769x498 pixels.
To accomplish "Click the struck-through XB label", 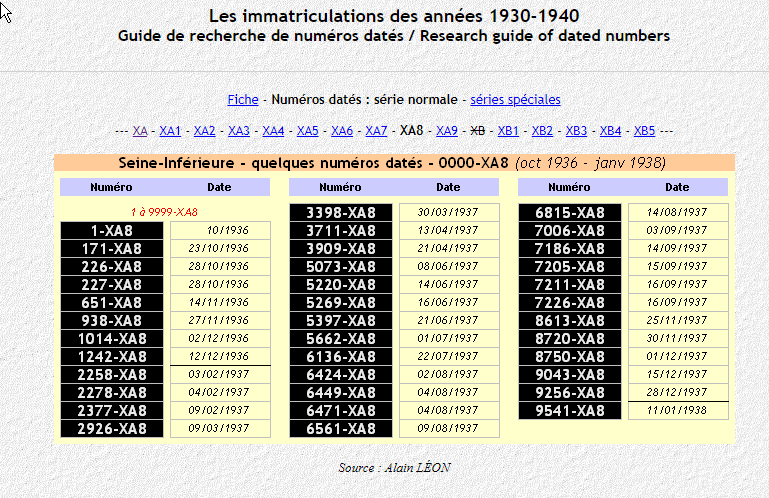I will pos(478,131).
